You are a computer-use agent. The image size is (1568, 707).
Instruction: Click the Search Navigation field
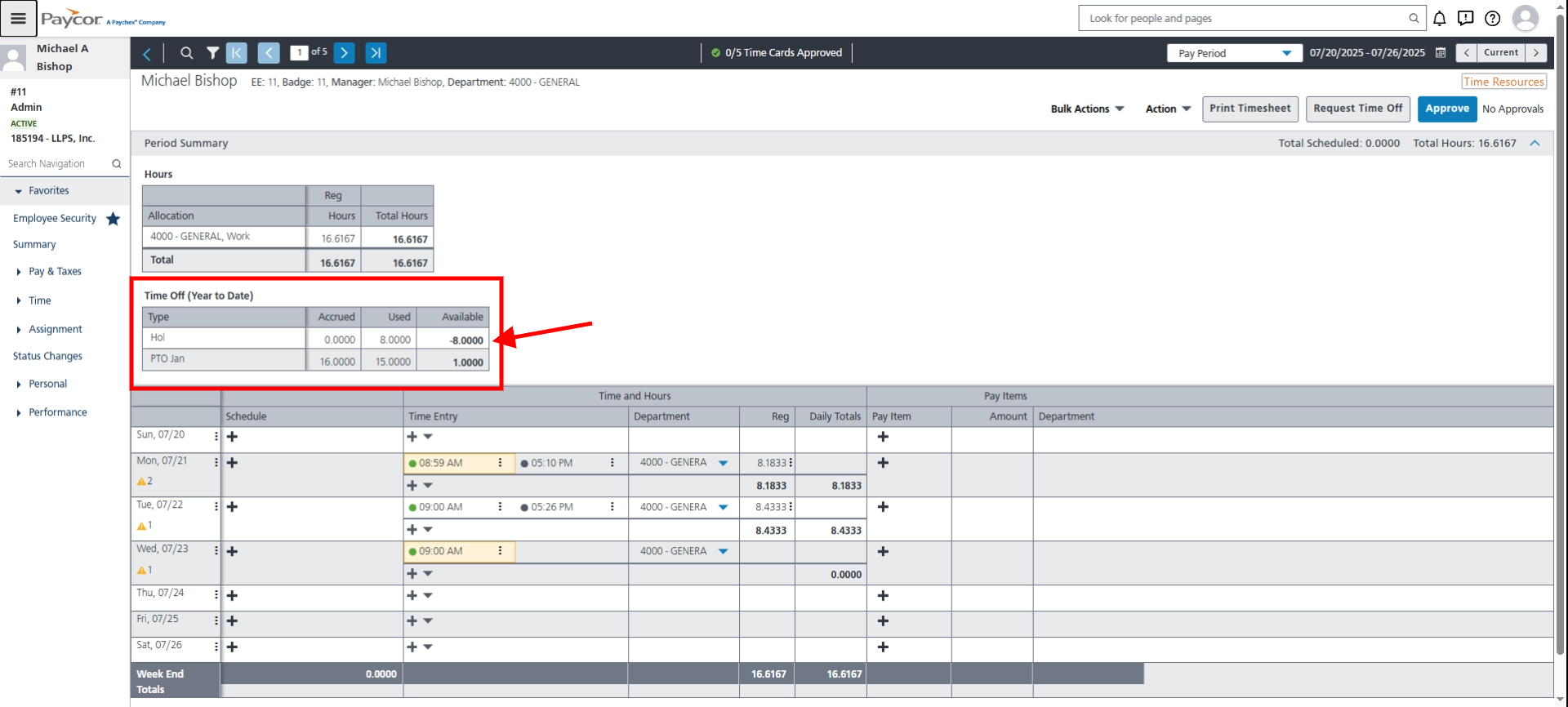tap(57, 164)
